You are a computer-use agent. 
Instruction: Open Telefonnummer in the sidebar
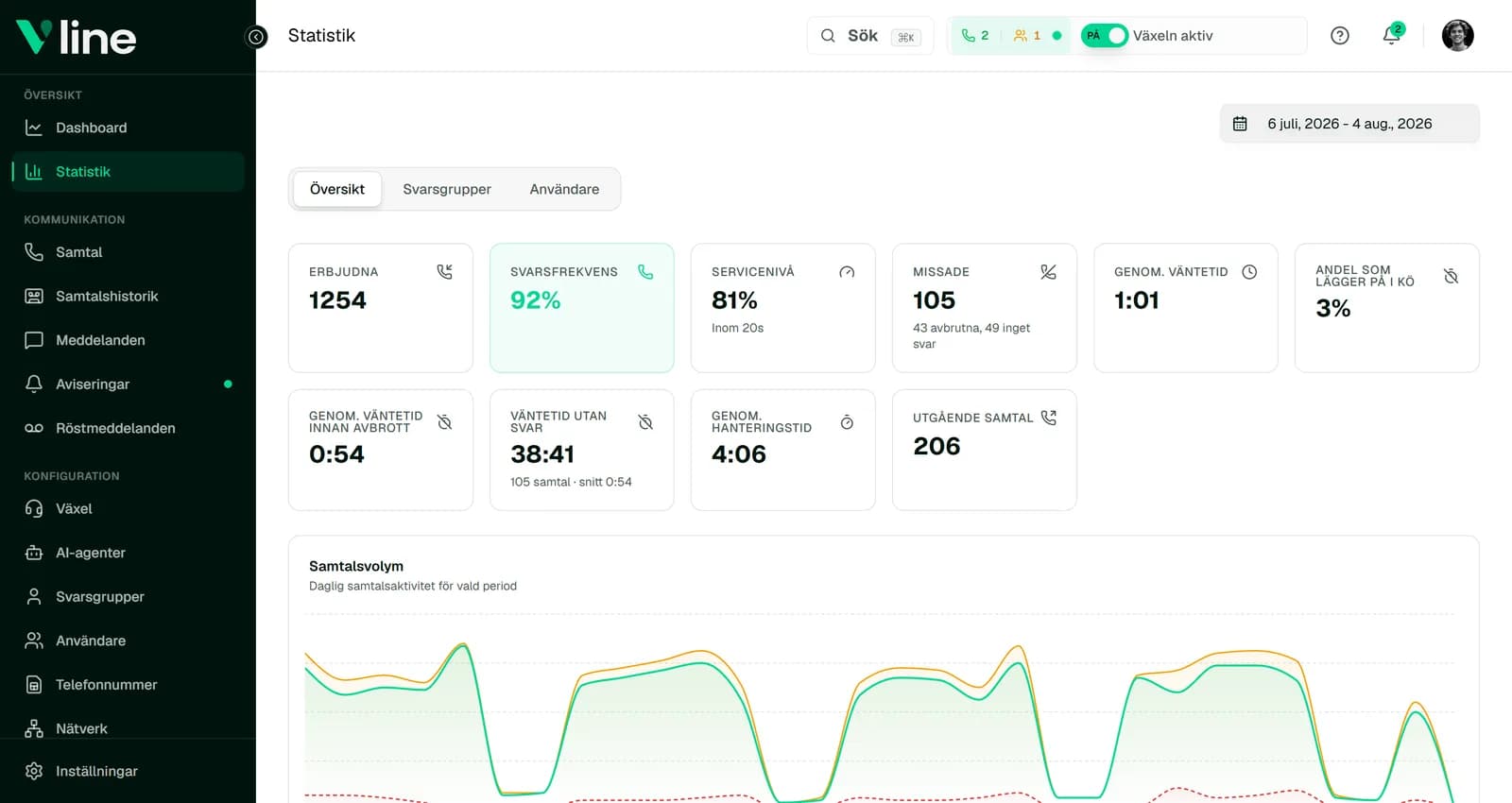[x=128, y=685]
